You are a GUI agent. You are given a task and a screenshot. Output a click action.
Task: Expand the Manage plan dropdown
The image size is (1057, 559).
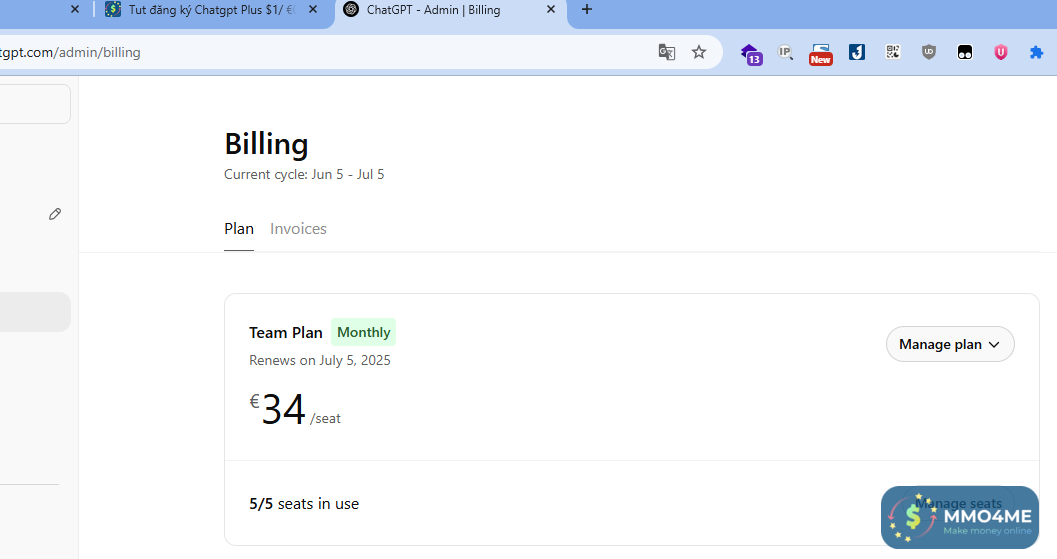coord(950,344)
